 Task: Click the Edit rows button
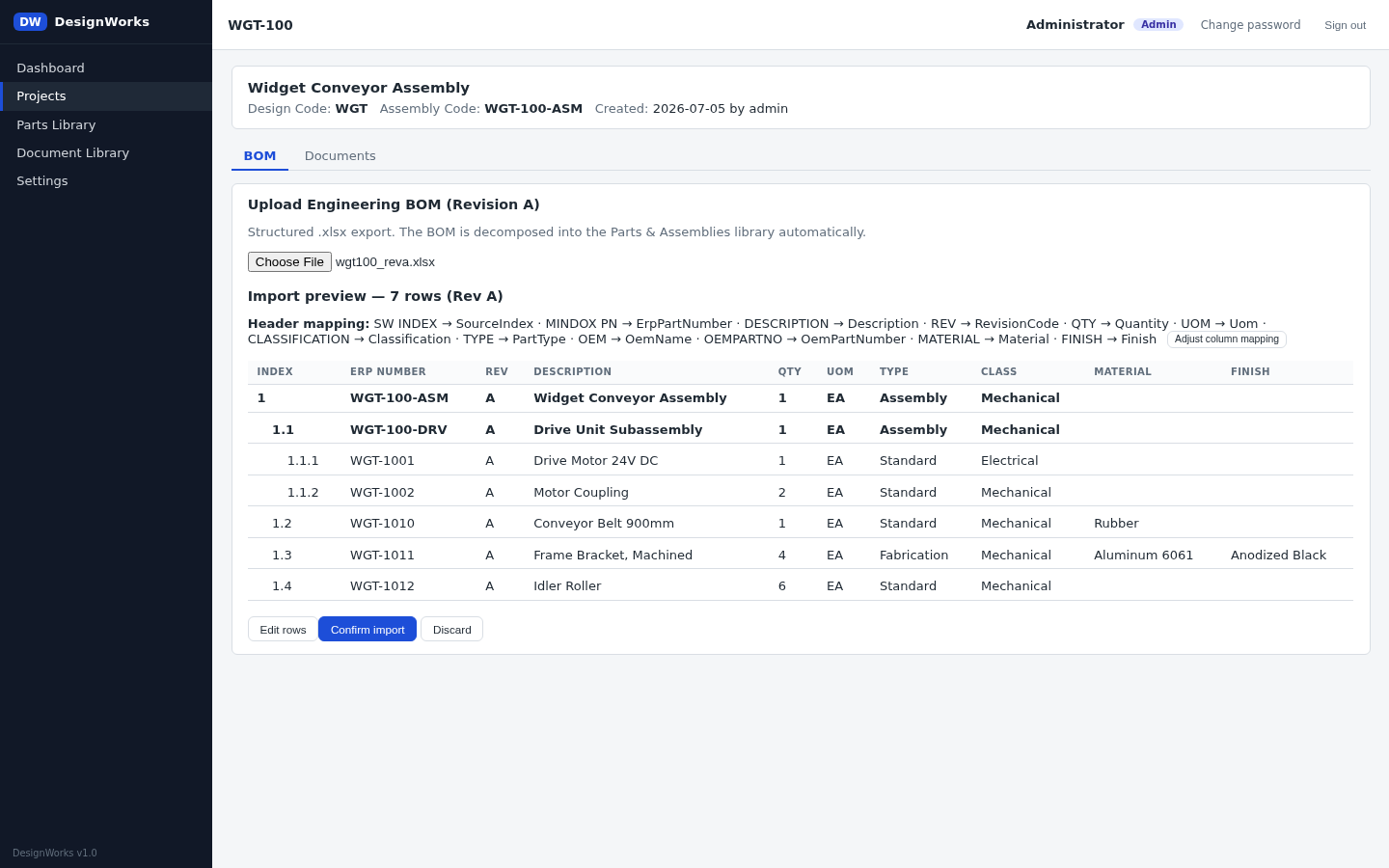[x=283, y=629]
